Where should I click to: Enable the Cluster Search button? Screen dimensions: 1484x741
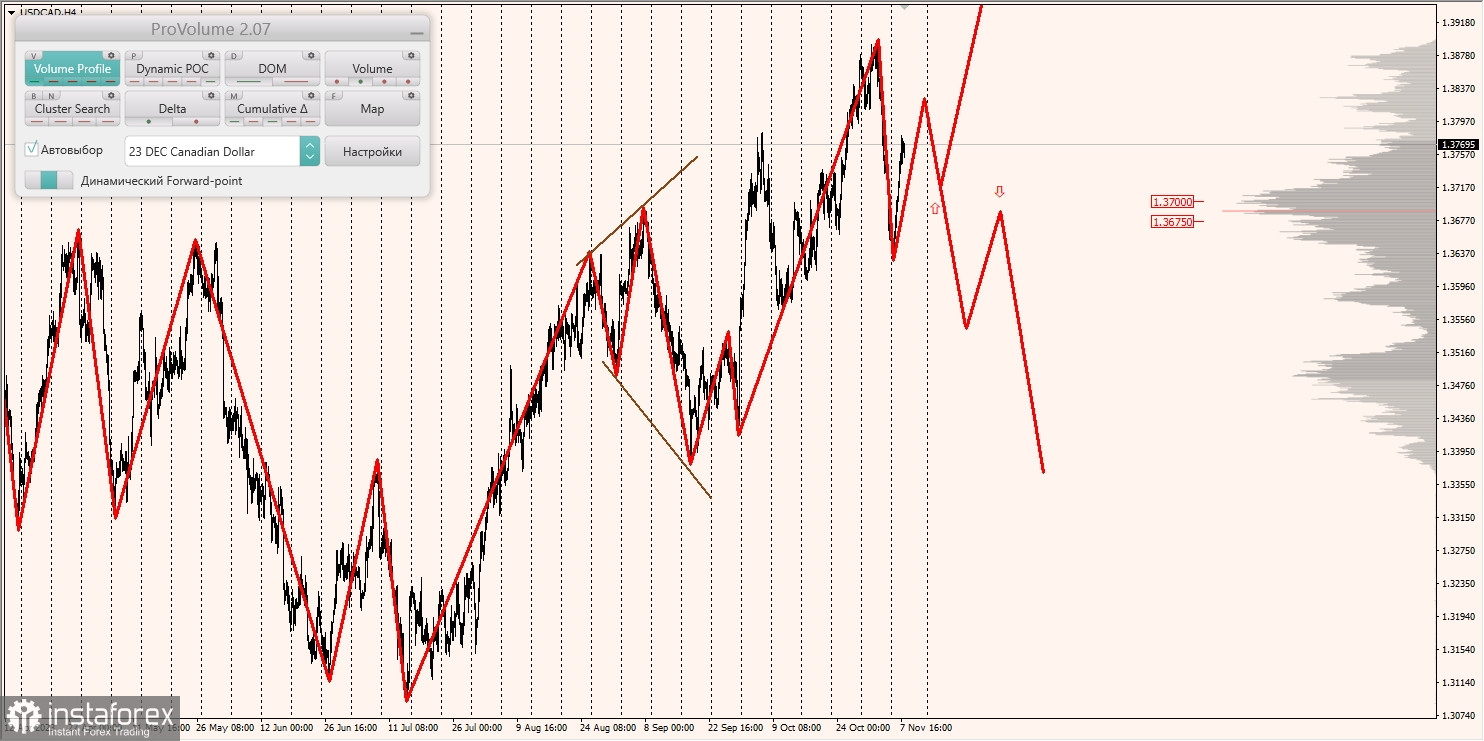click(x=72, y=108)
